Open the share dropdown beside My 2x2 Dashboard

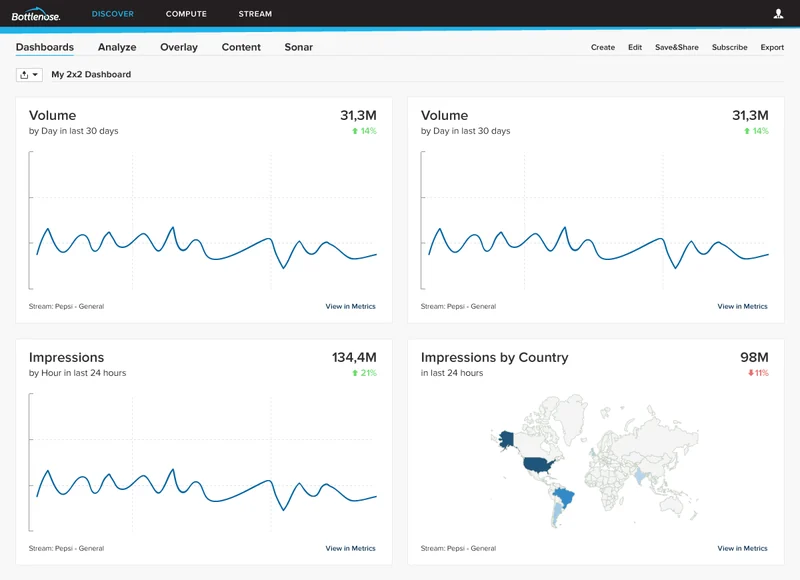(x=29, y=75)
